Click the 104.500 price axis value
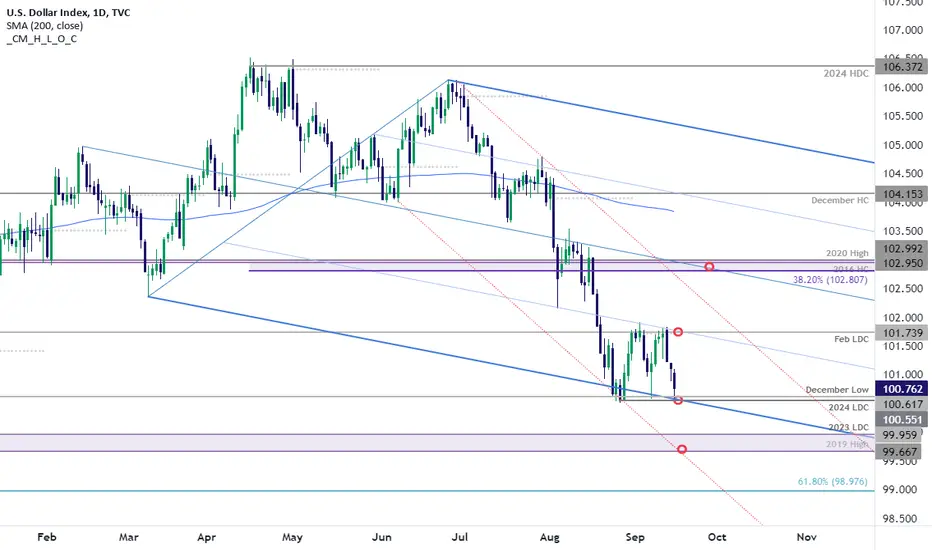 pyautogui.click(x=902, y=174)
